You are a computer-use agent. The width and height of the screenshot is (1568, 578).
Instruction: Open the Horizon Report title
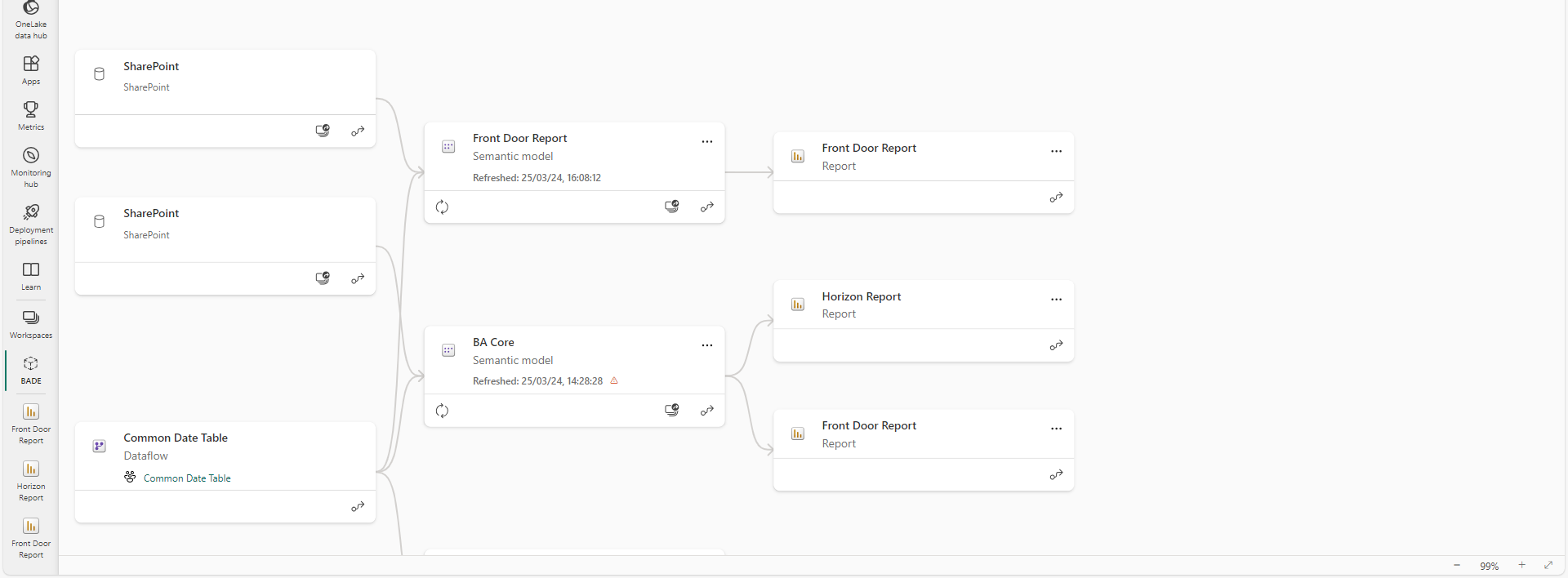click(862, 296)
